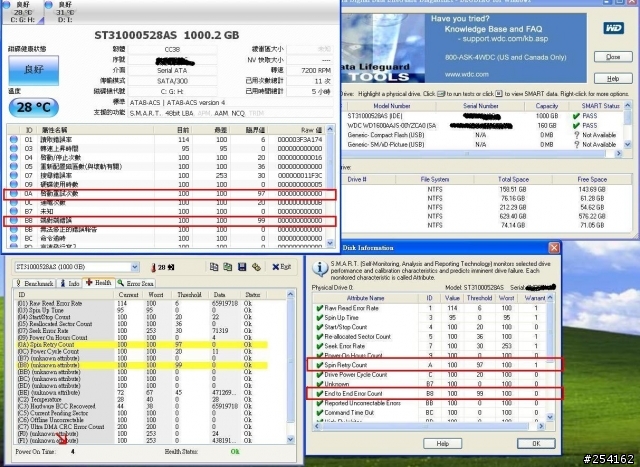
Task: Select Generic- Compact Flash (USB) row
Action: click(483, 135)
